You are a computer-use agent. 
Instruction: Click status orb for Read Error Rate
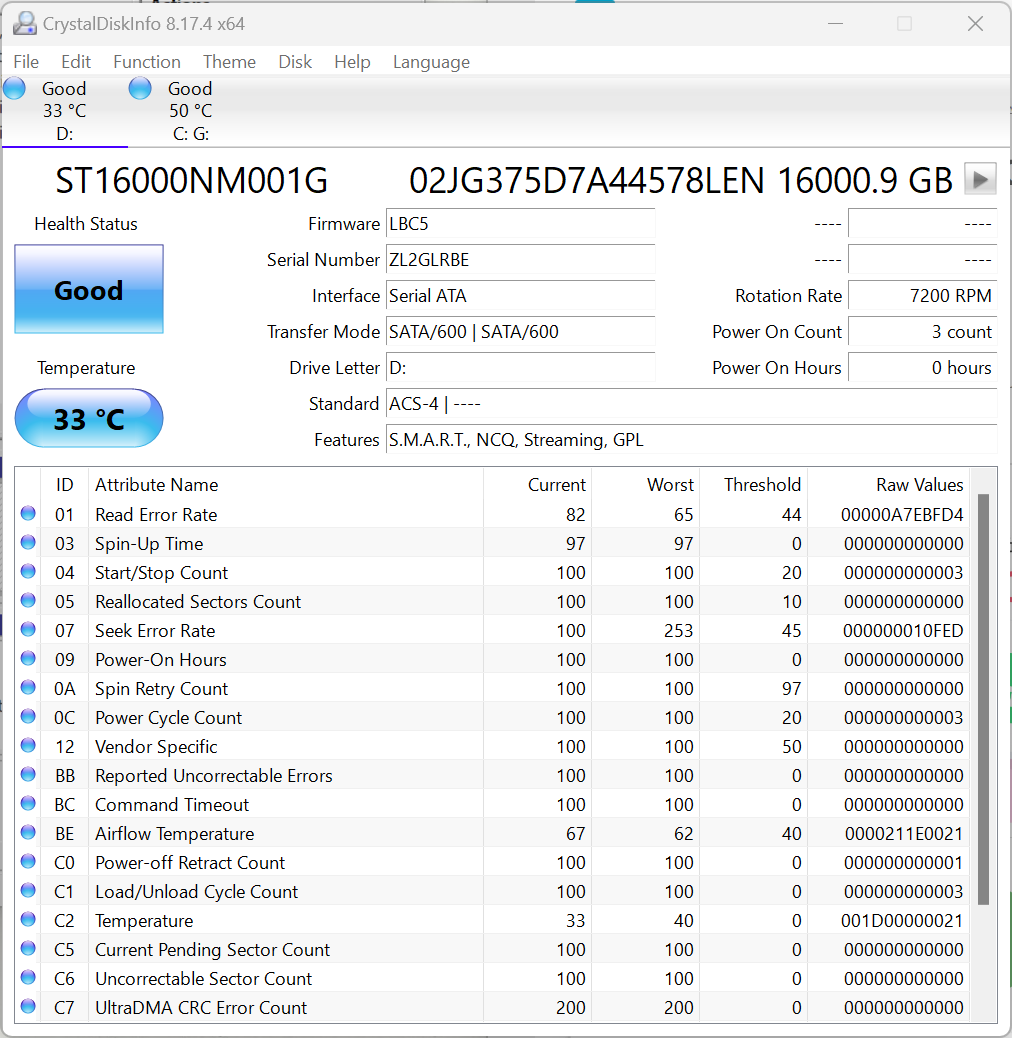pos(28,514)
